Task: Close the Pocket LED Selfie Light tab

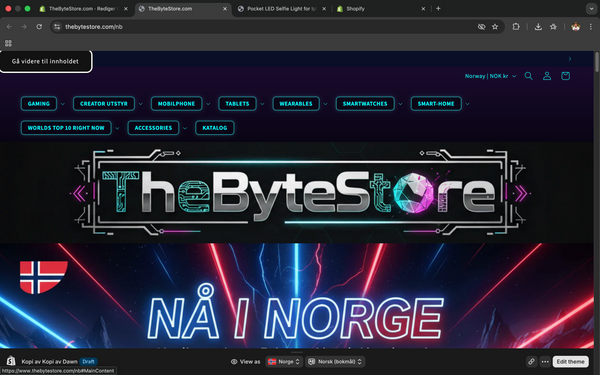Action: coord(324,9)
